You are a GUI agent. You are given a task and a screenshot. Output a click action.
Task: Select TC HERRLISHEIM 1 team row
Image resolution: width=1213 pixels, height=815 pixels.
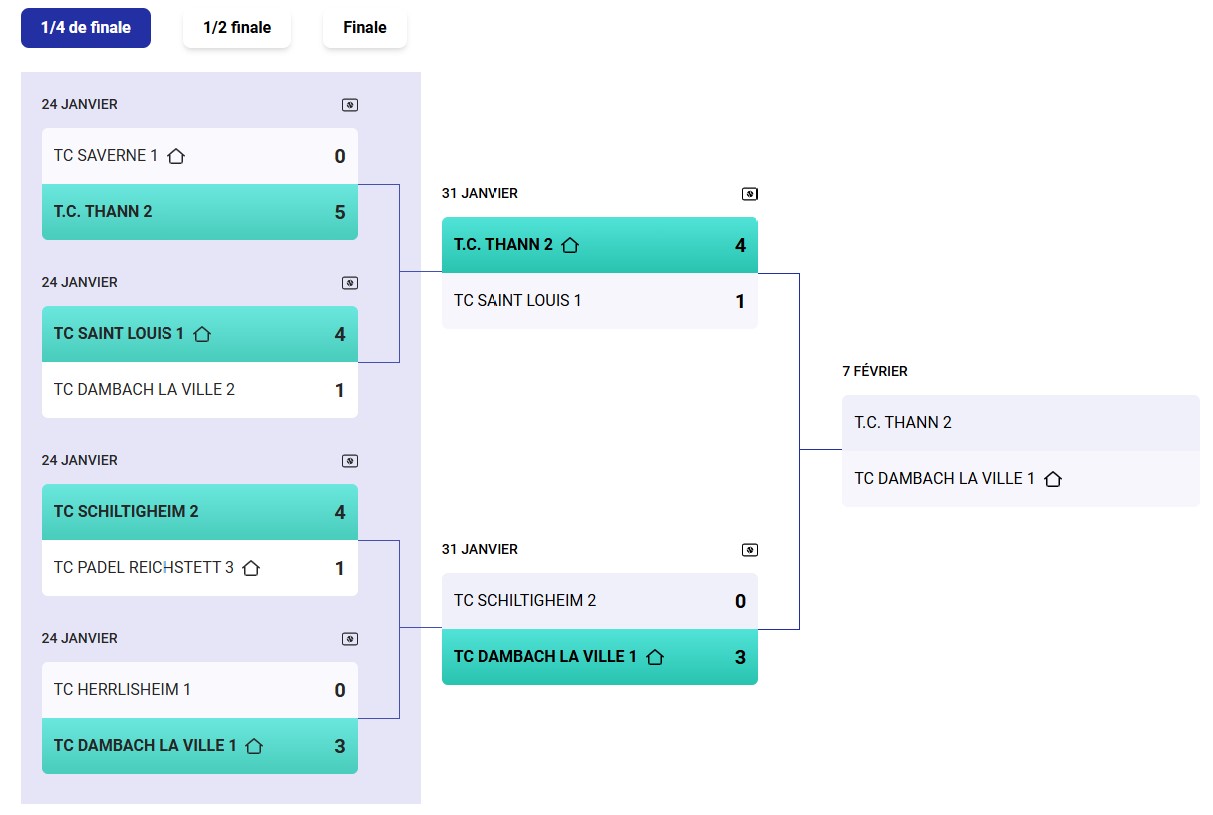[x=200, y=690]
